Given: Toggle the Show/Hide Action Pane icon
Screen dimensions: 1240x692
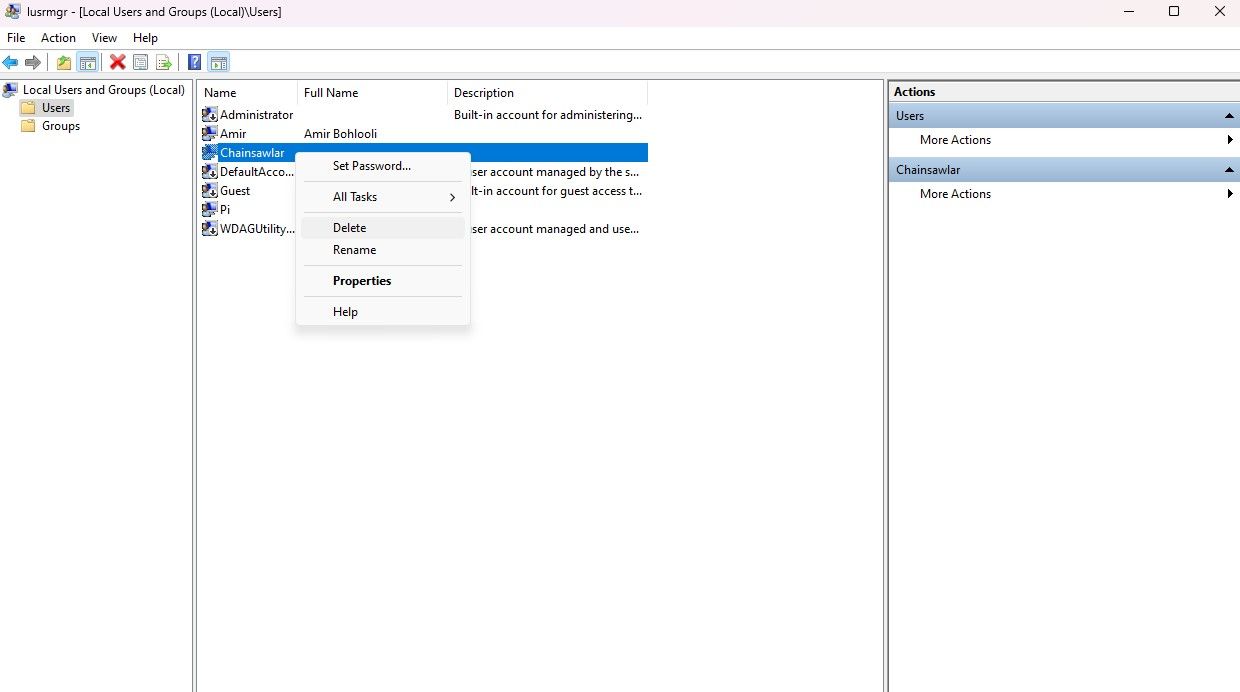Looking at the screenshot, I should click(x=218, y=62).
